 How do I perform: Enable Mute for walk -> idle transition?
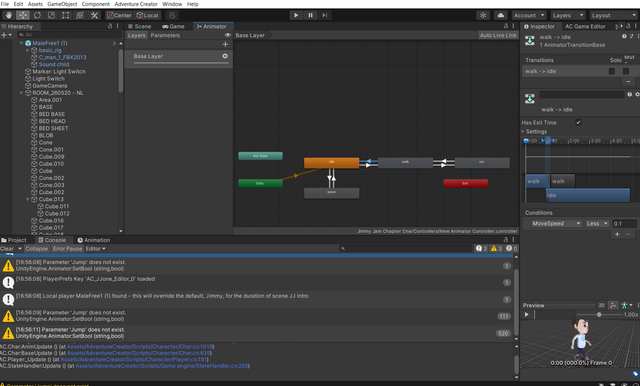[626, 71]
